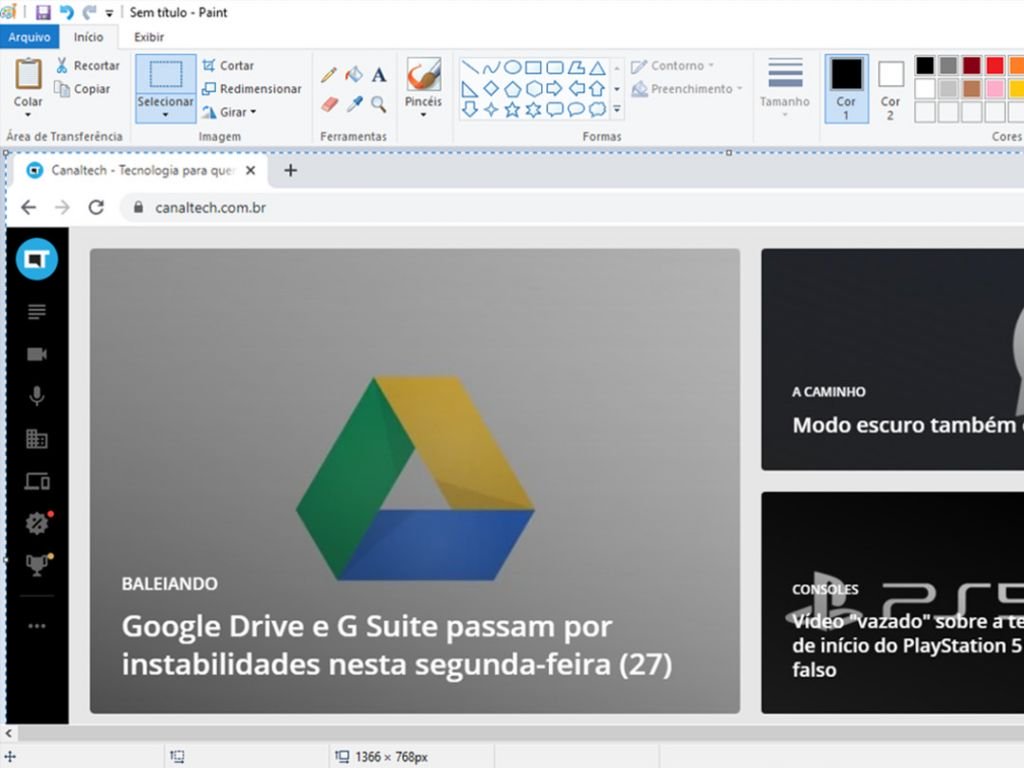Screen dimensions: 1024x768
Task: Click the Paint app icon in title bar
Action: click(x=8, y=12)
